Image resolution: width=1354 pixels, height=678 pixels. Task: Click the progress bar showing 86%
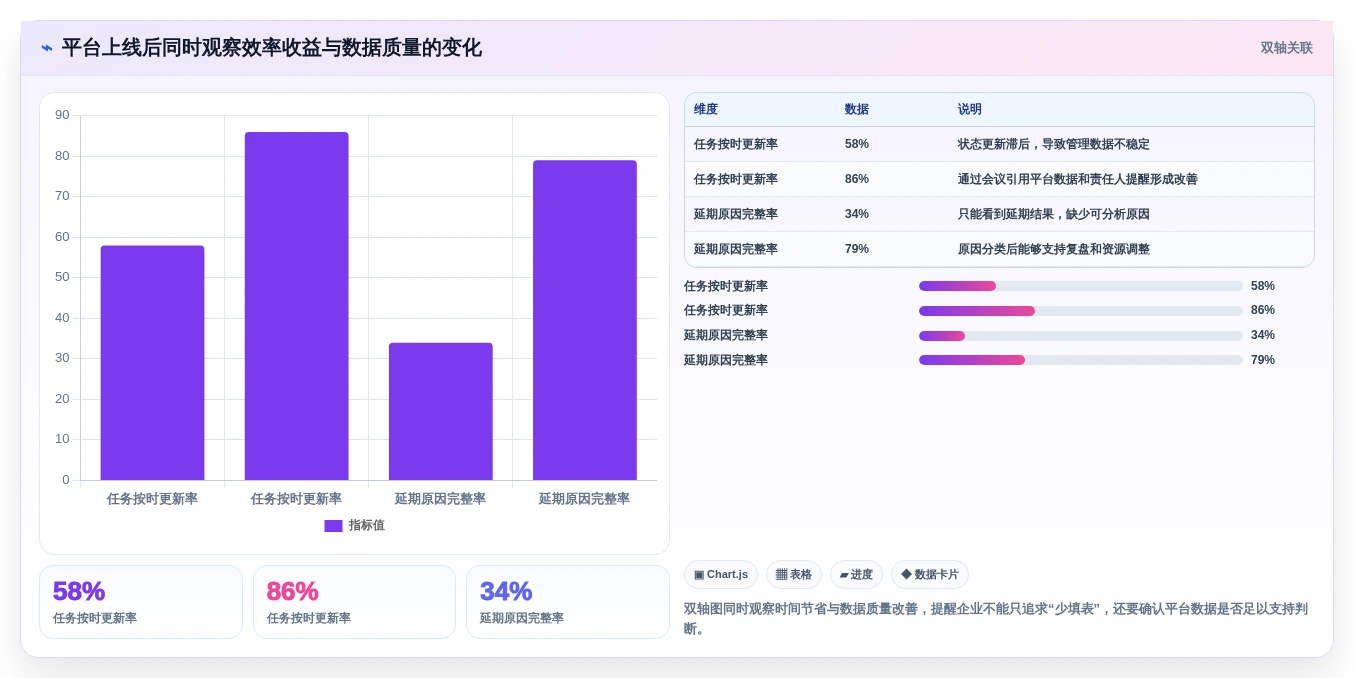point(1081,311)
